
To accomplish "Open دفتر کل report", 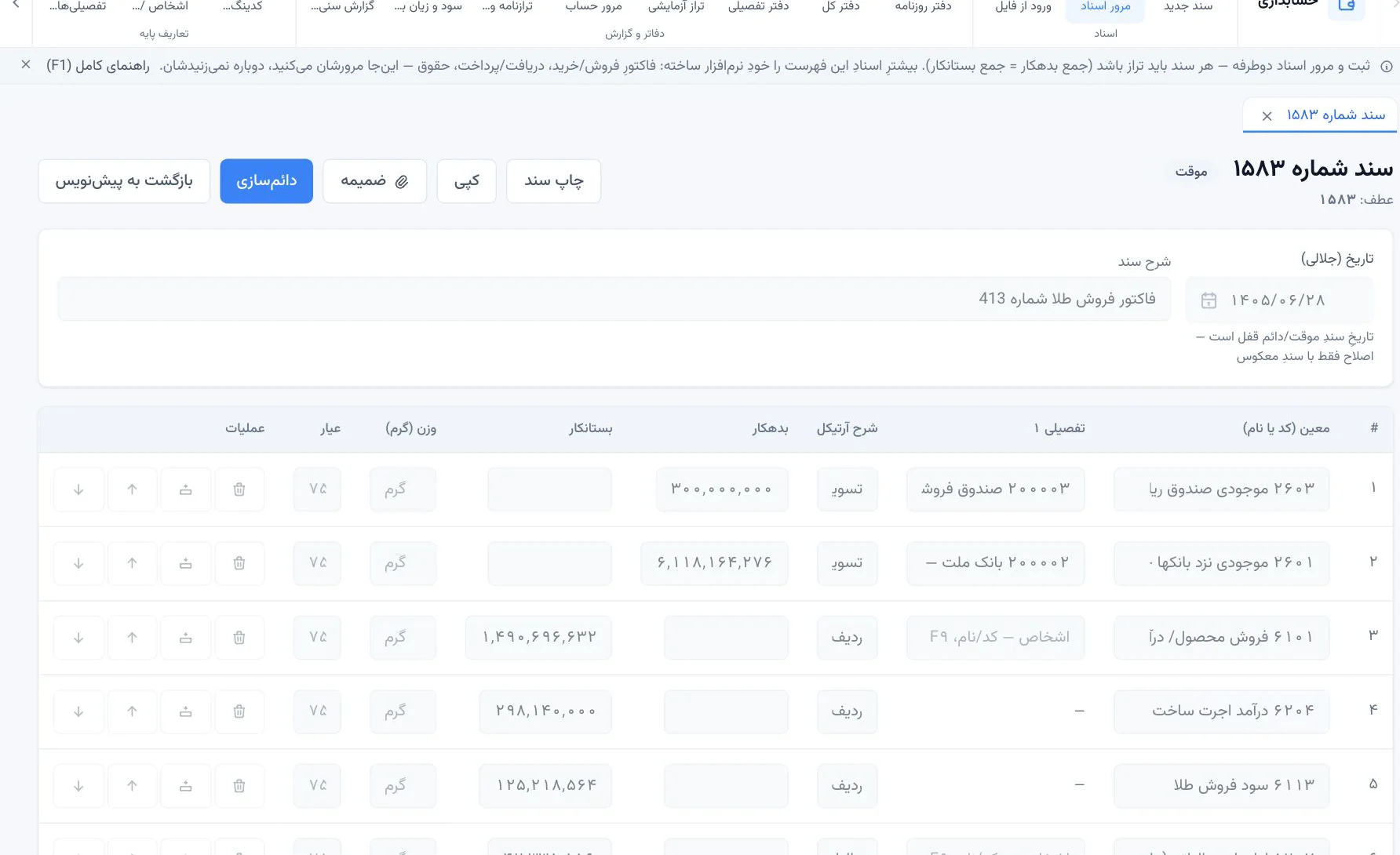I will [840, 7].
